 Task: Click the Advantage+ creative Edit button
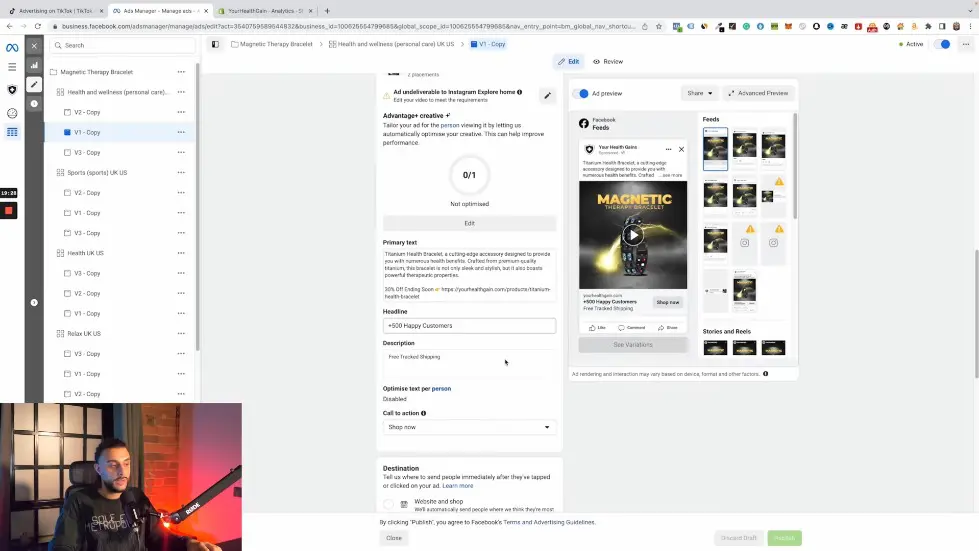[x=469, y=223]
